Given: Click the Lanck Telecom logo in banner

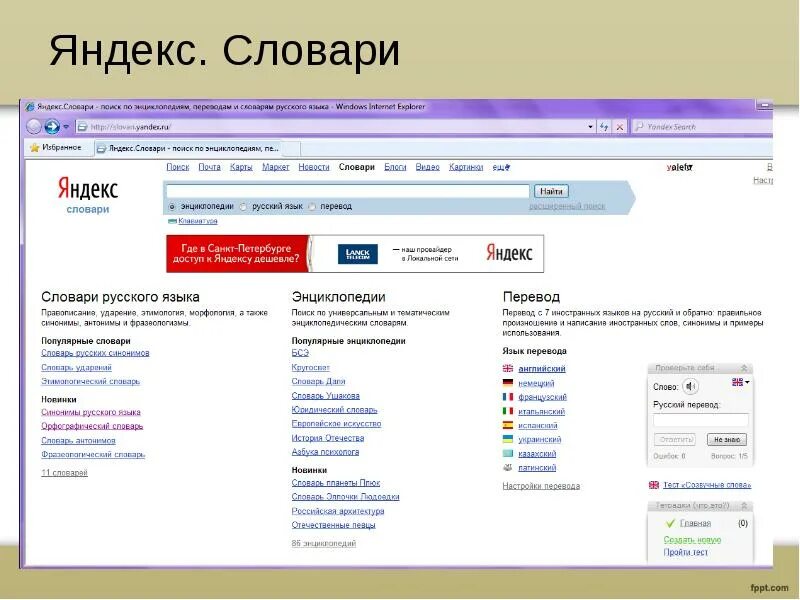Looking at the screenshot, I should pyautogui.click(x=358, y=254).
